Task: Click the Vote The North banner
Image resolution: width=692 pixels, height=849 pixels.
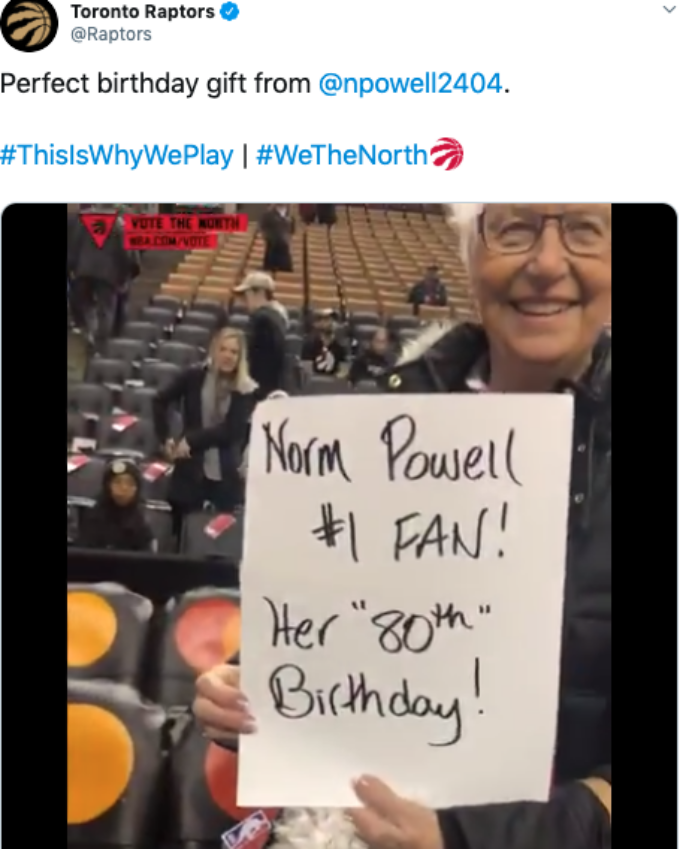Action: [186, 223]
